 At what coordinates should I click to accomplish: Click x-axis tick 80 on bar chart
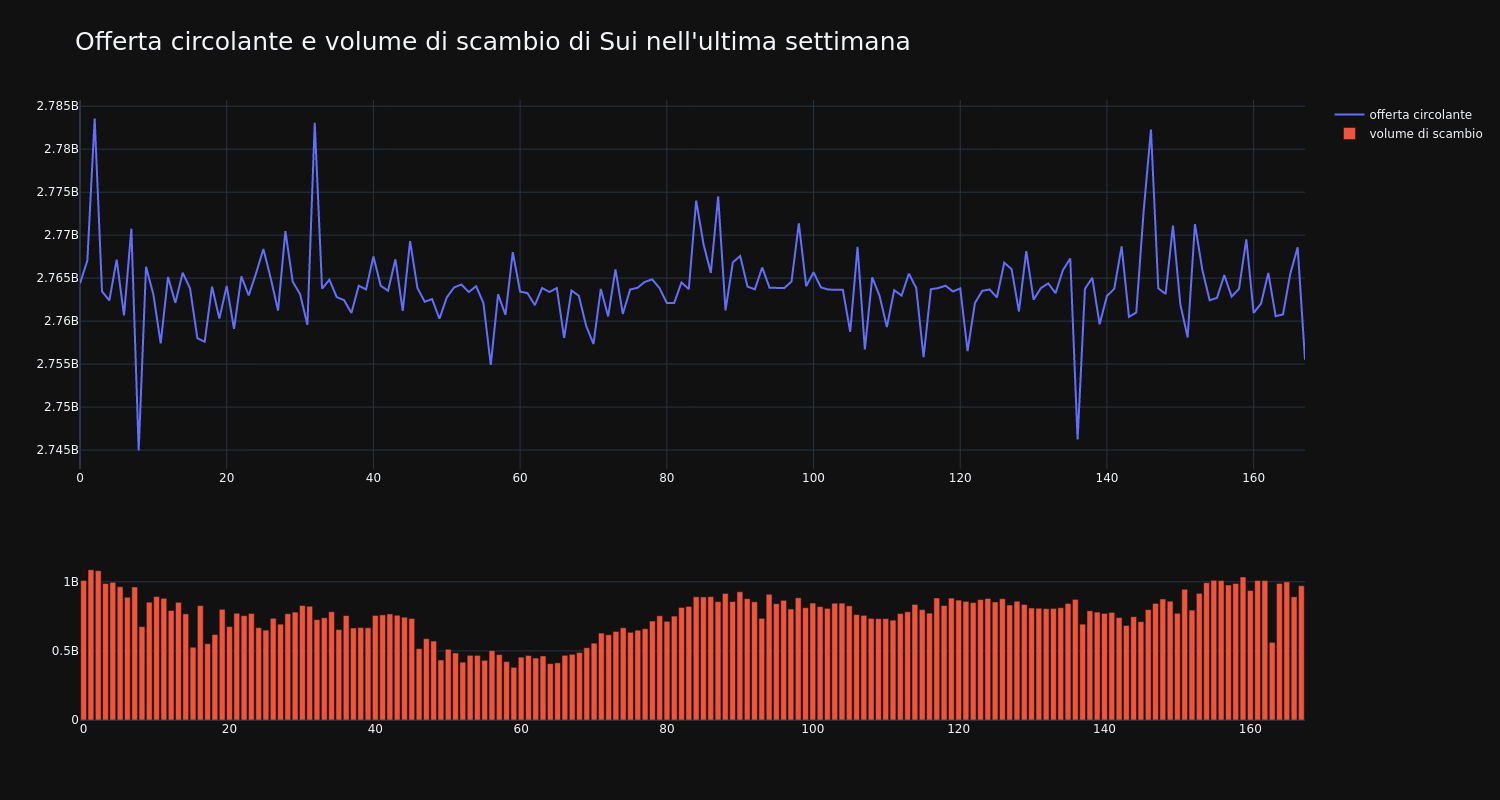click(x=667, y=729)
